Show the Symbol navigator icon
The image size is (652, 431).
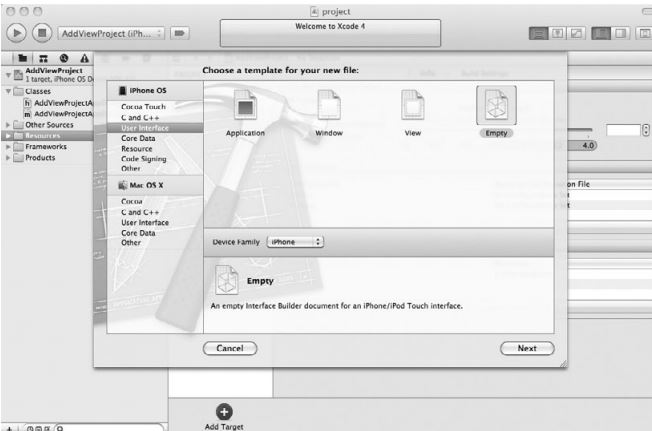tap(43, 59)
